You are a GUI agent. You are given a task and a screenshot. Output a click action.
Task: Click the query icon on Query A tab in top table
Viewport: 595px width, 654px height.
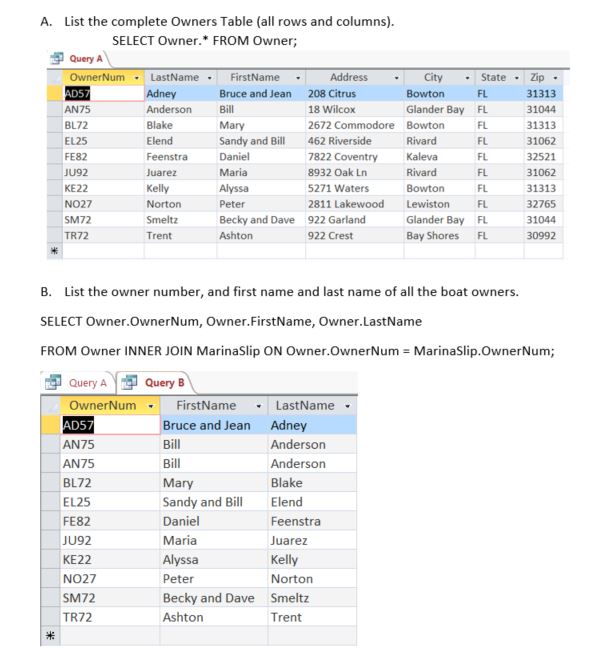pyautogui.click(x=57, y=58)
